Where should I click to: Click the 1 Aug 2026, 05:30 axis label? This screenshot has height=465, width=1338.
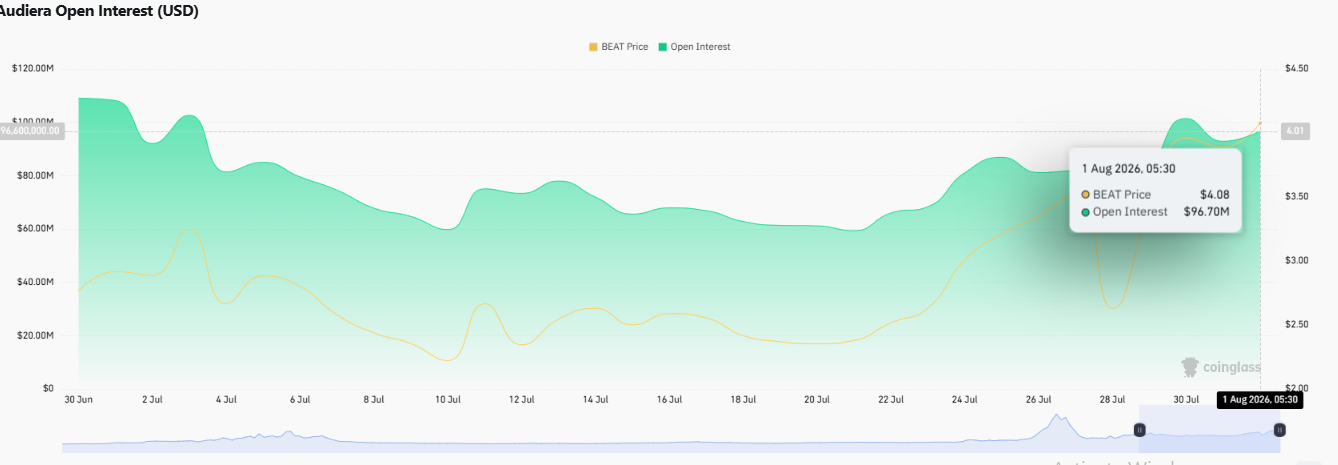(x=1259, y=400)
